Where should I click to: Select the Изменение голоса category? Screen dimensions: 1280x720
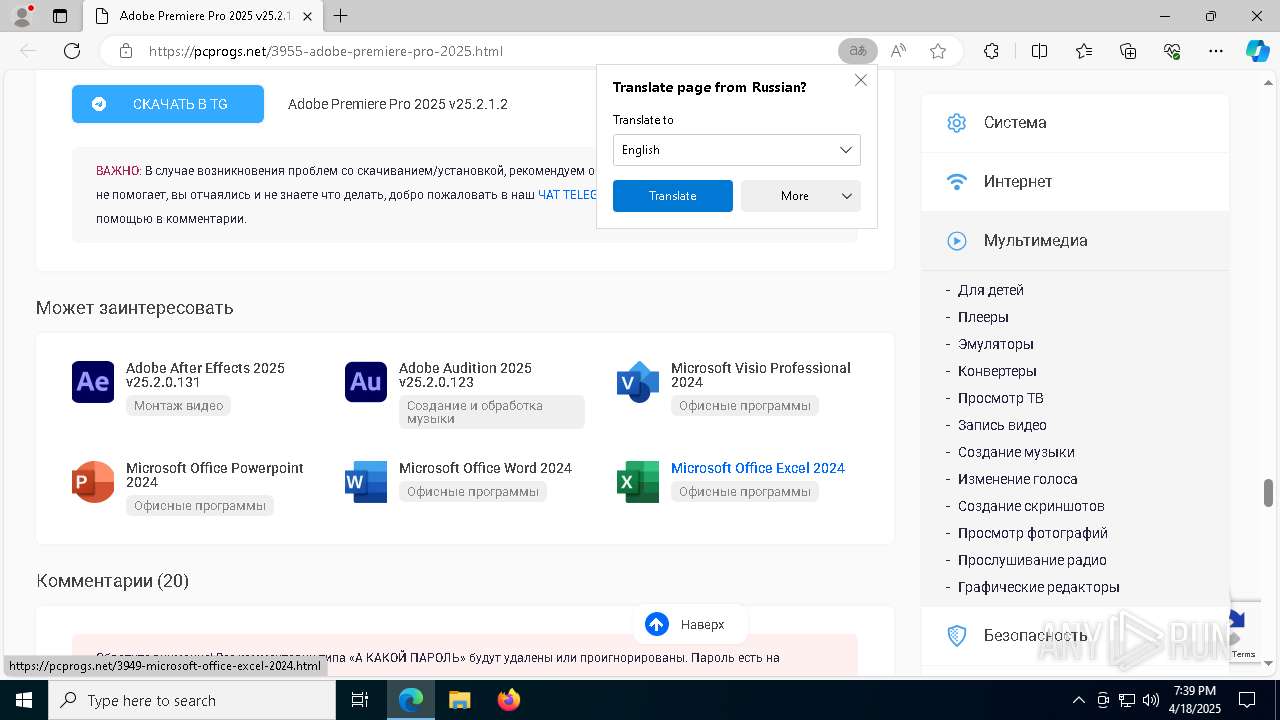(x=1018, y=479)
